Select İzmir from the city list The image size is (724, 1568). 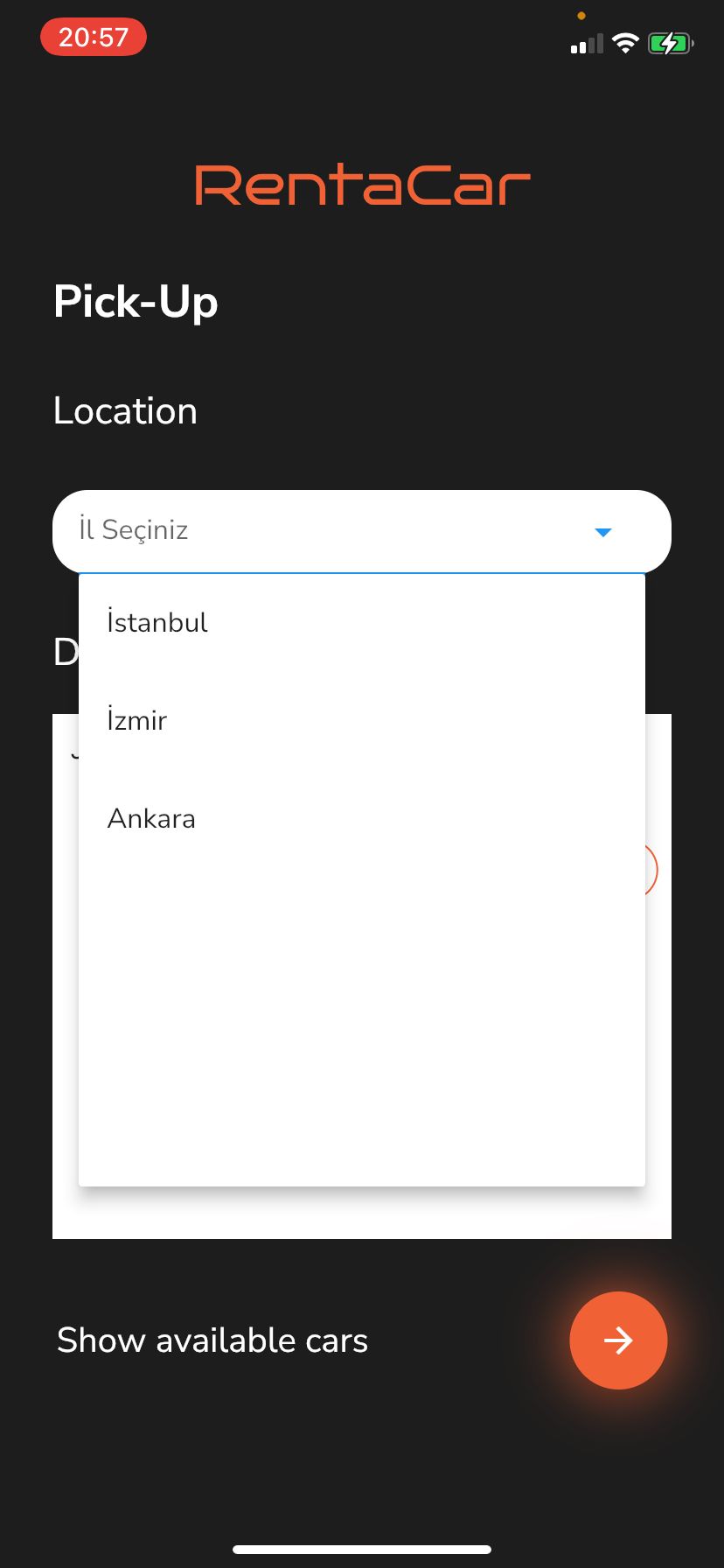pos(136,720)
